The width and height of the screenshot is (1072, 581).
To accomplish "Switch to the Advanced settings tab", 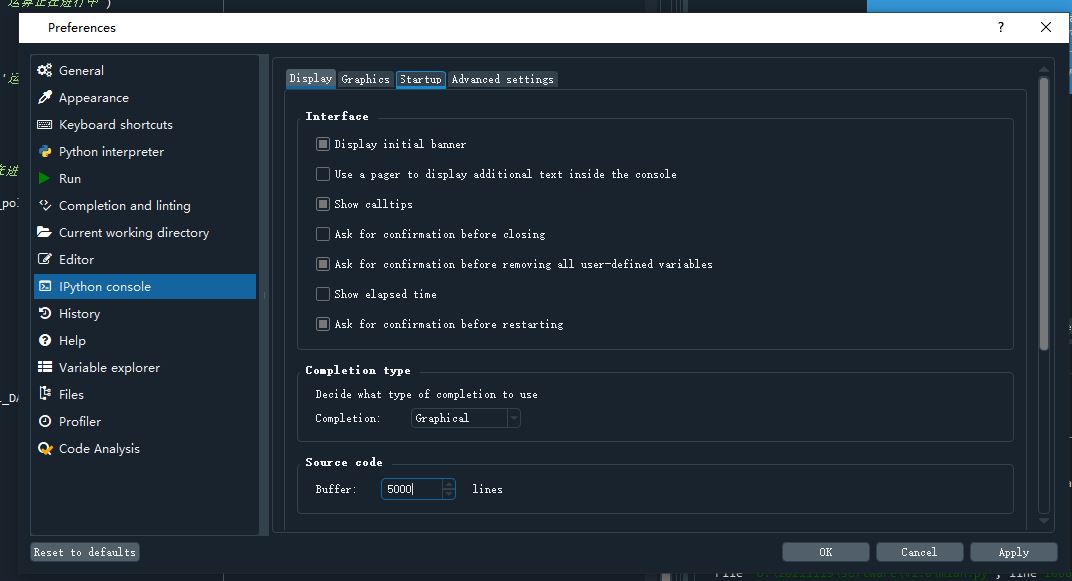I will pos(502,79).
